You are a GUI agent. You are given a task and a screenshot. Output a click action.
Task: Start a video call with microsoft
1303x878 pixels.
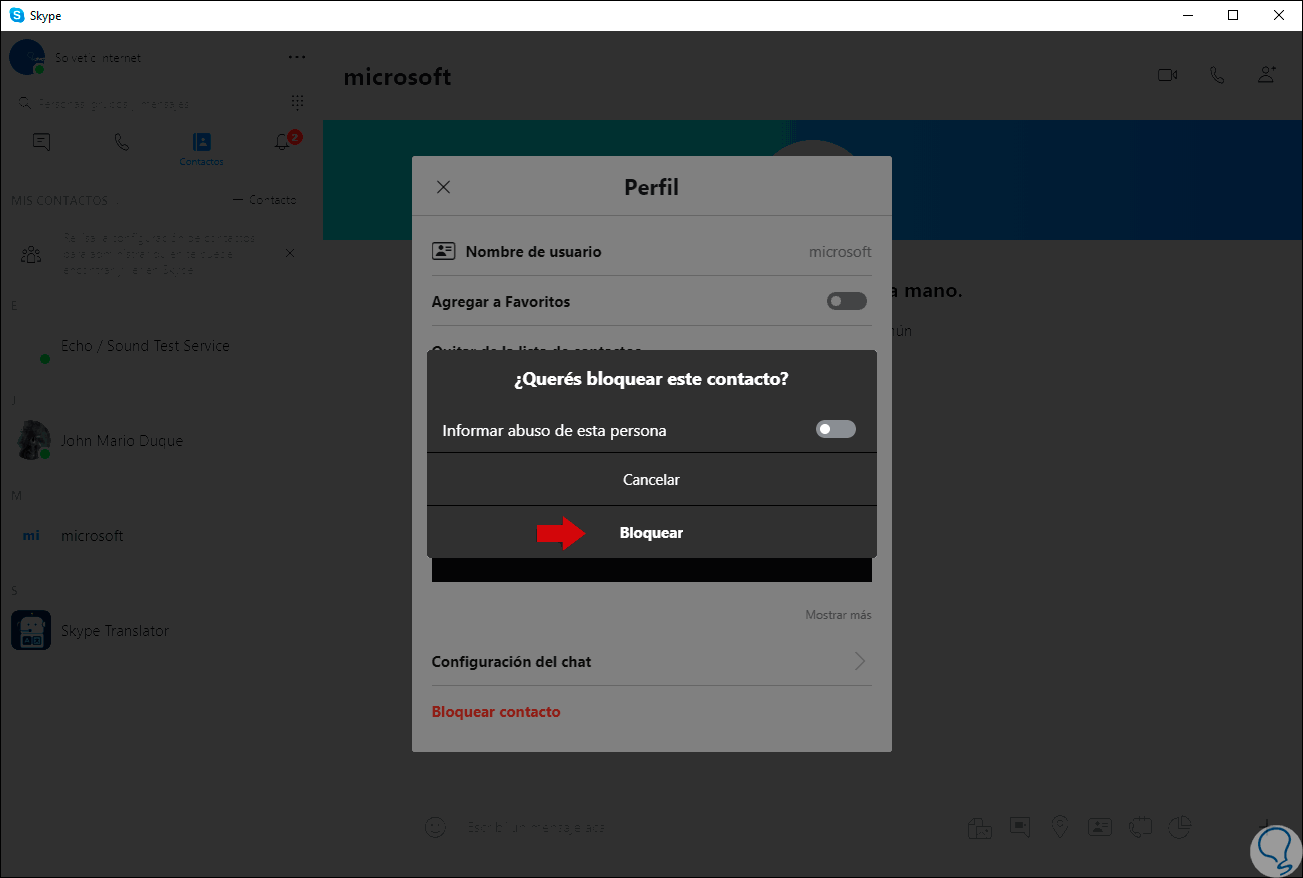coord(1167,75)
